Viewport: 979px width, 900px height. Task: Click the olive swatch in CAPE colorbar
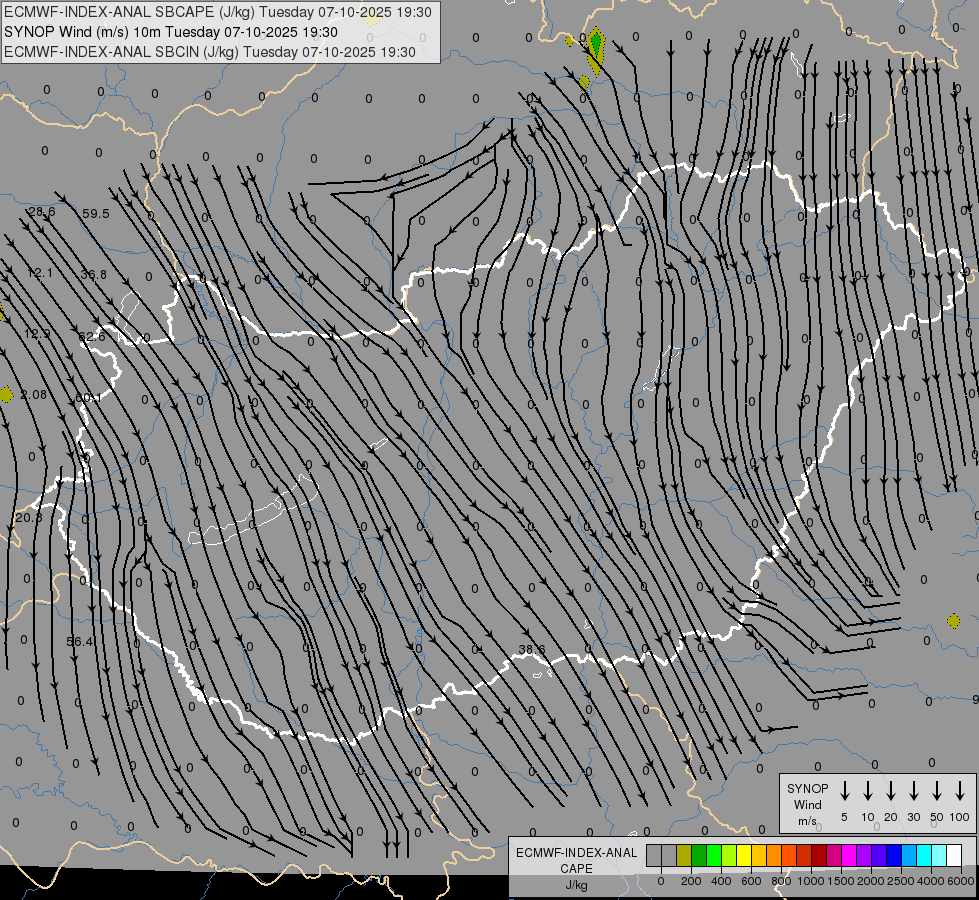pos(684,855)
